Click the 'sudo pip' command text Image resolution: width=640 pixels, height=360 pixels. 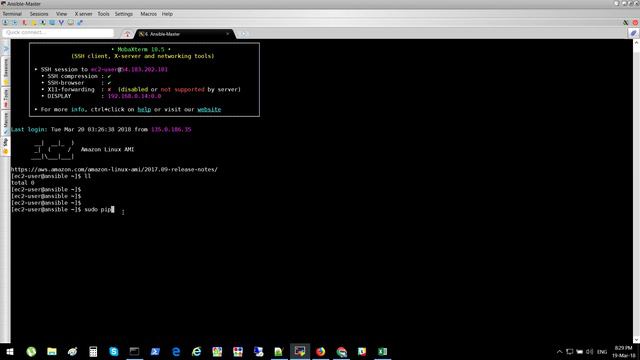[x=98, y=209]
